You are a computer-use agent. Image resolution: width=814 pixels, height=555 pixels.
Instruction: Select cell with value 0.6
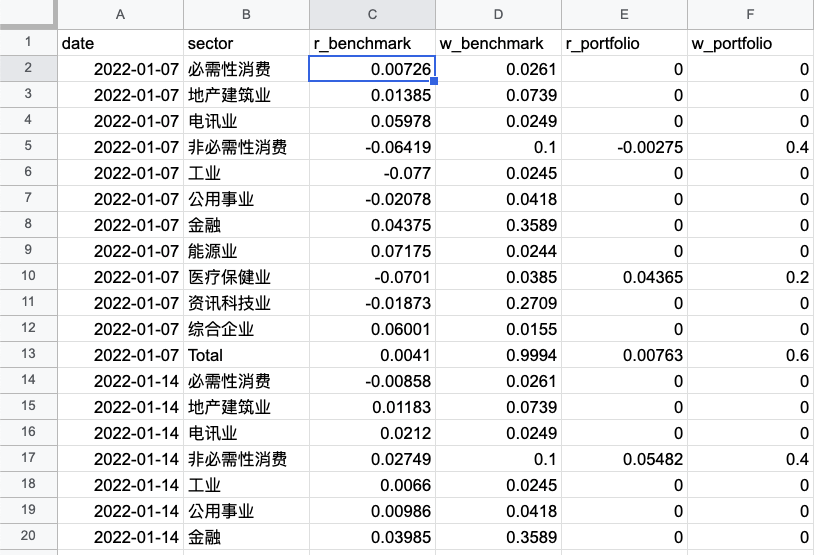pyautogui.click(x=751, y=355)
